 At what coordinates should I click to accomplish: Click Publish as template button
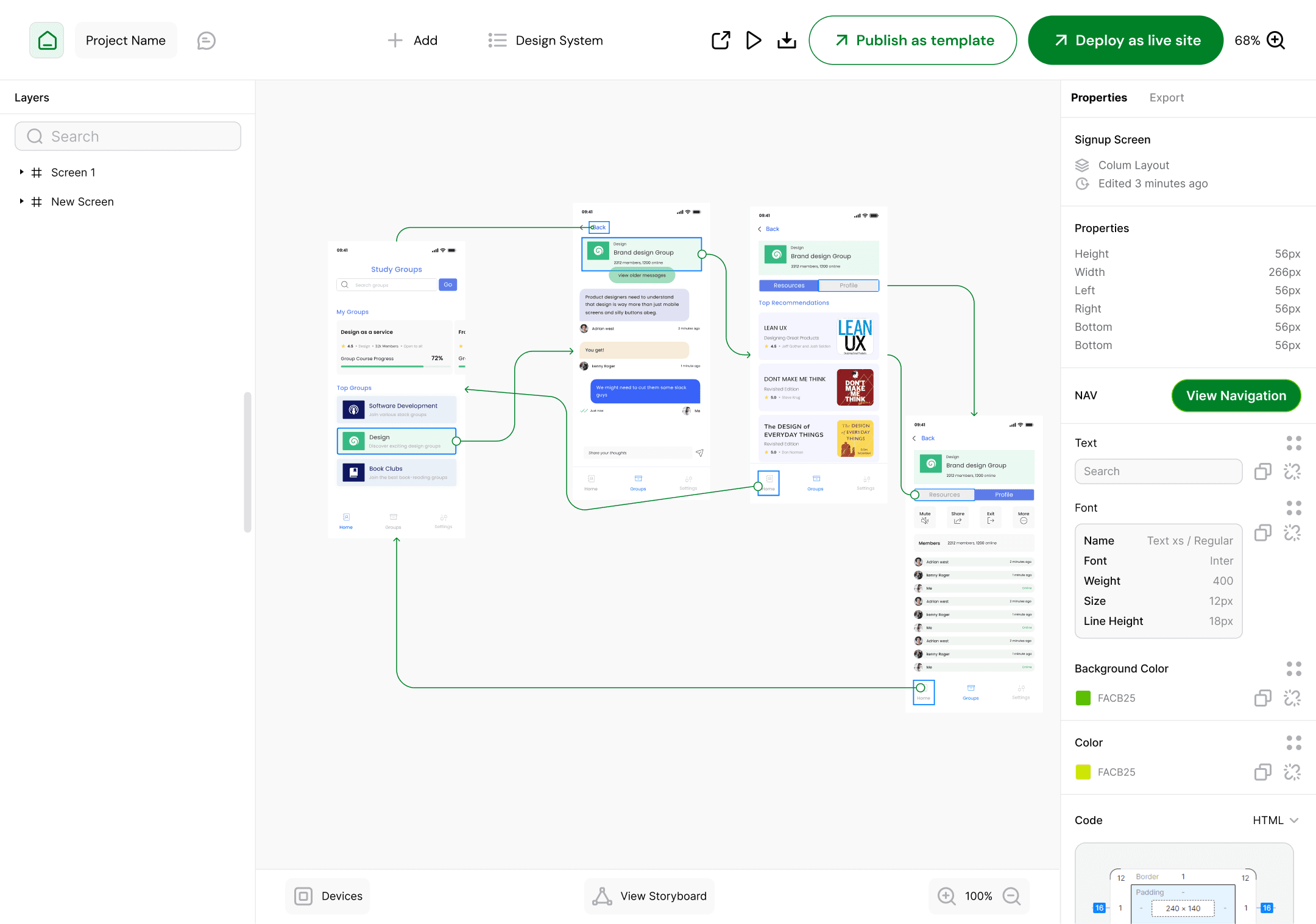coord(913,40)
